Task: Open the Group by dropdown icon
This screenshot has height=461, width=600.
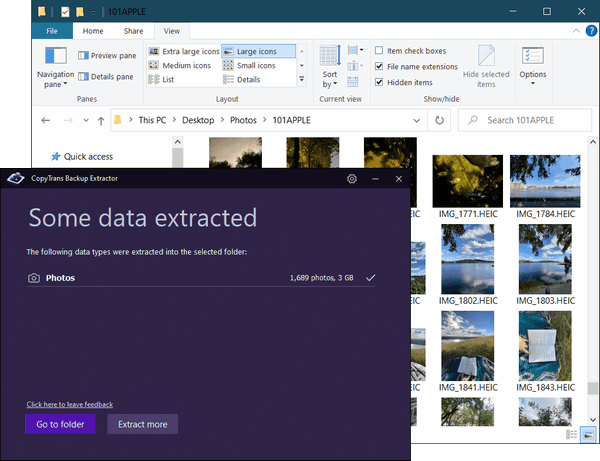Action: tap(355, 50)
